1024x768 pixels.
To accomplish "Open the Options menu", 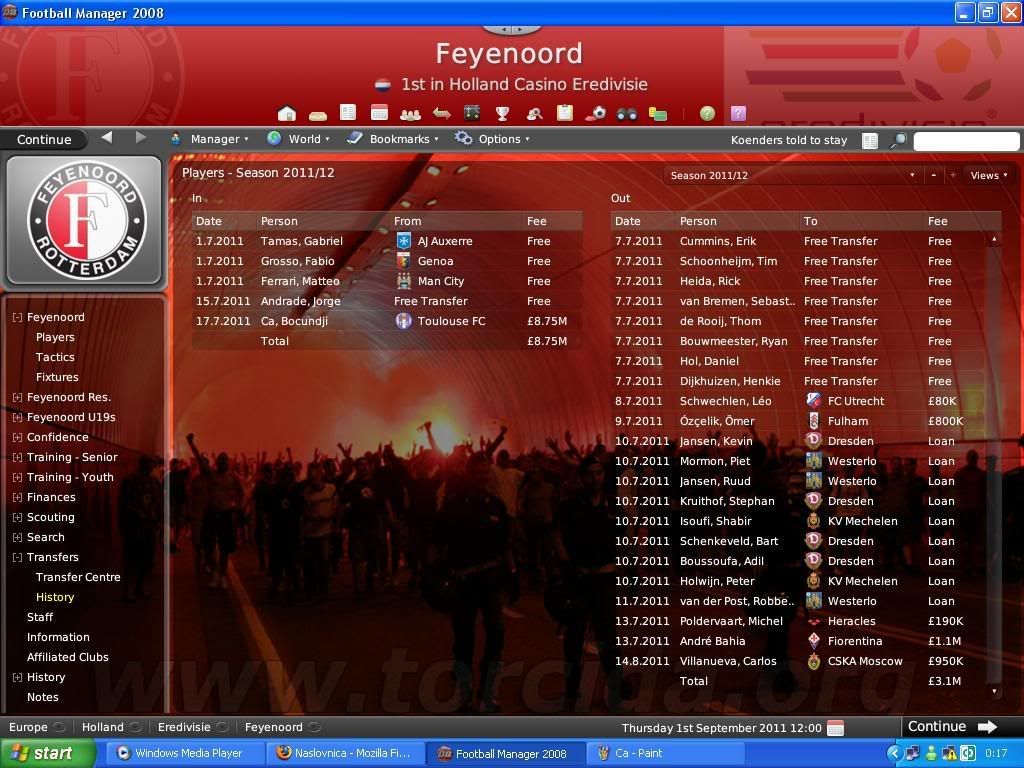I will pos(492,139).
